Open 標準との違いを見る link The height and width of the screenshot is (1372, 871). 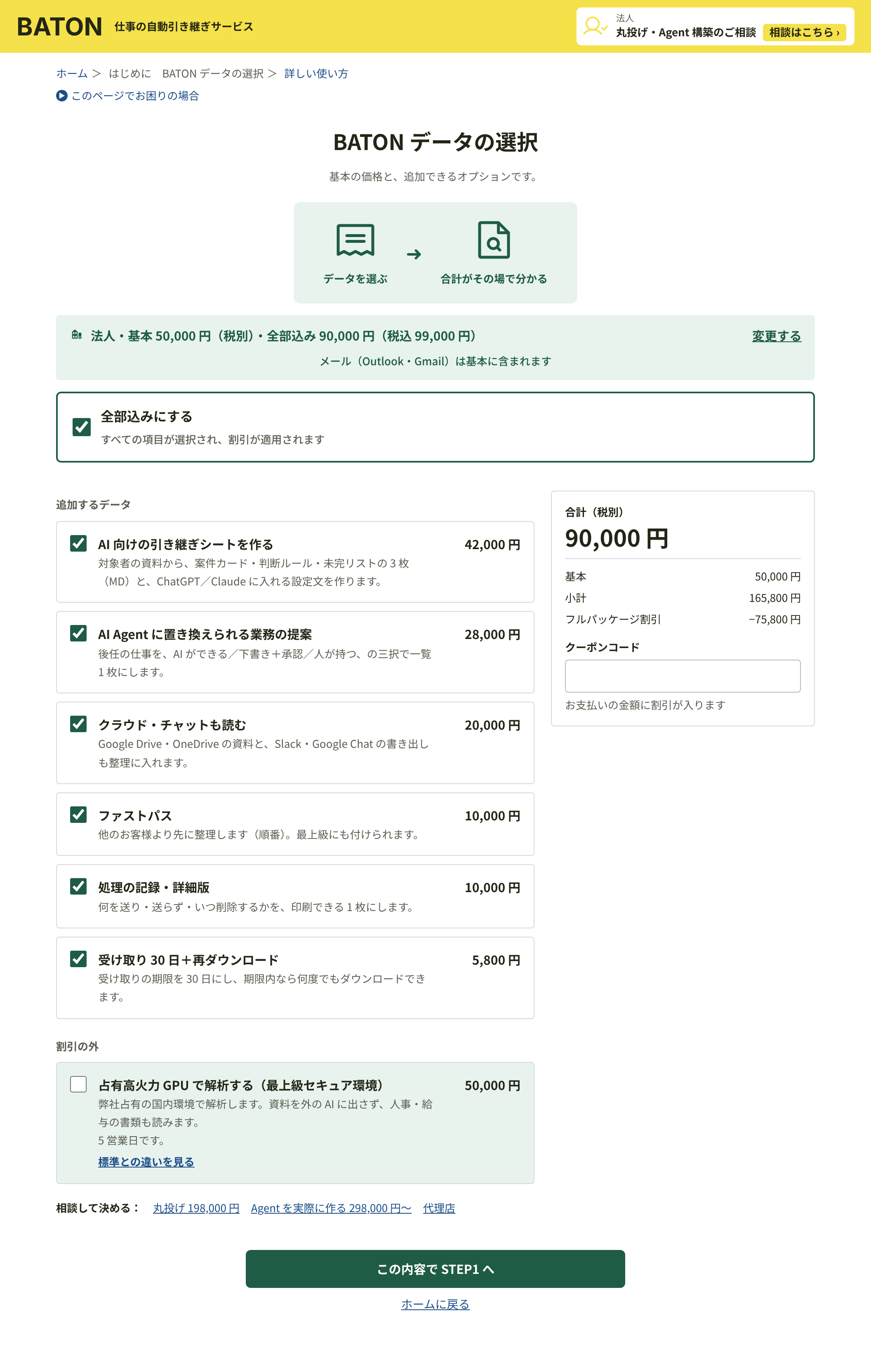[x=146, y=1162]
